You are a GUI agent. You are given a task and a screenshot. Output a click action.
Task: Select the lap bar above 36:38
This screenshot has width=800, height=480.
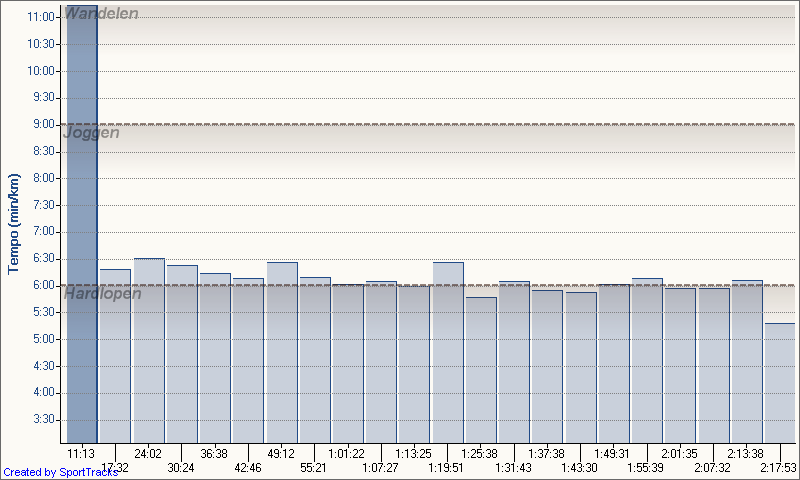point(215,358)
